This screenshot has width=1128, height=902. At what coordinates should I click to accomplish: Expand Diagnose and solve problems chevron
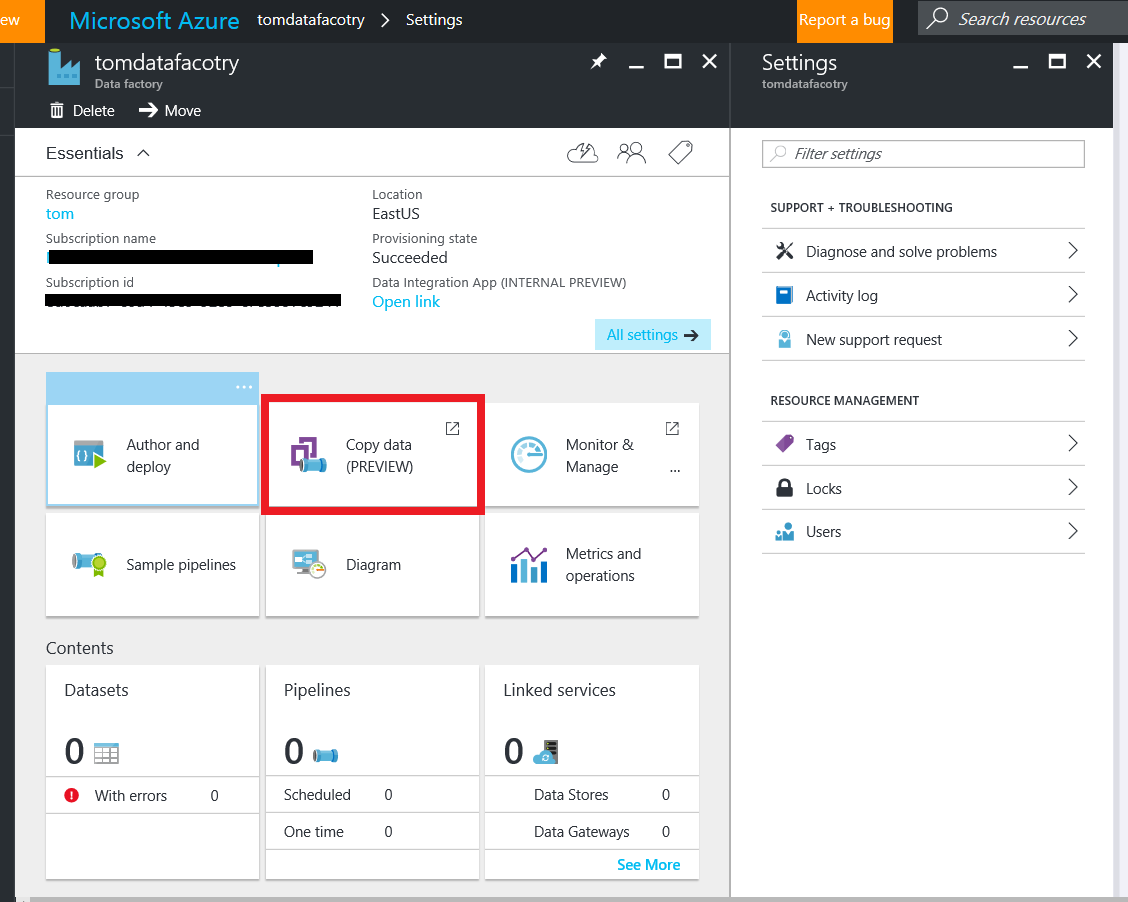[x=1073, y=250]
